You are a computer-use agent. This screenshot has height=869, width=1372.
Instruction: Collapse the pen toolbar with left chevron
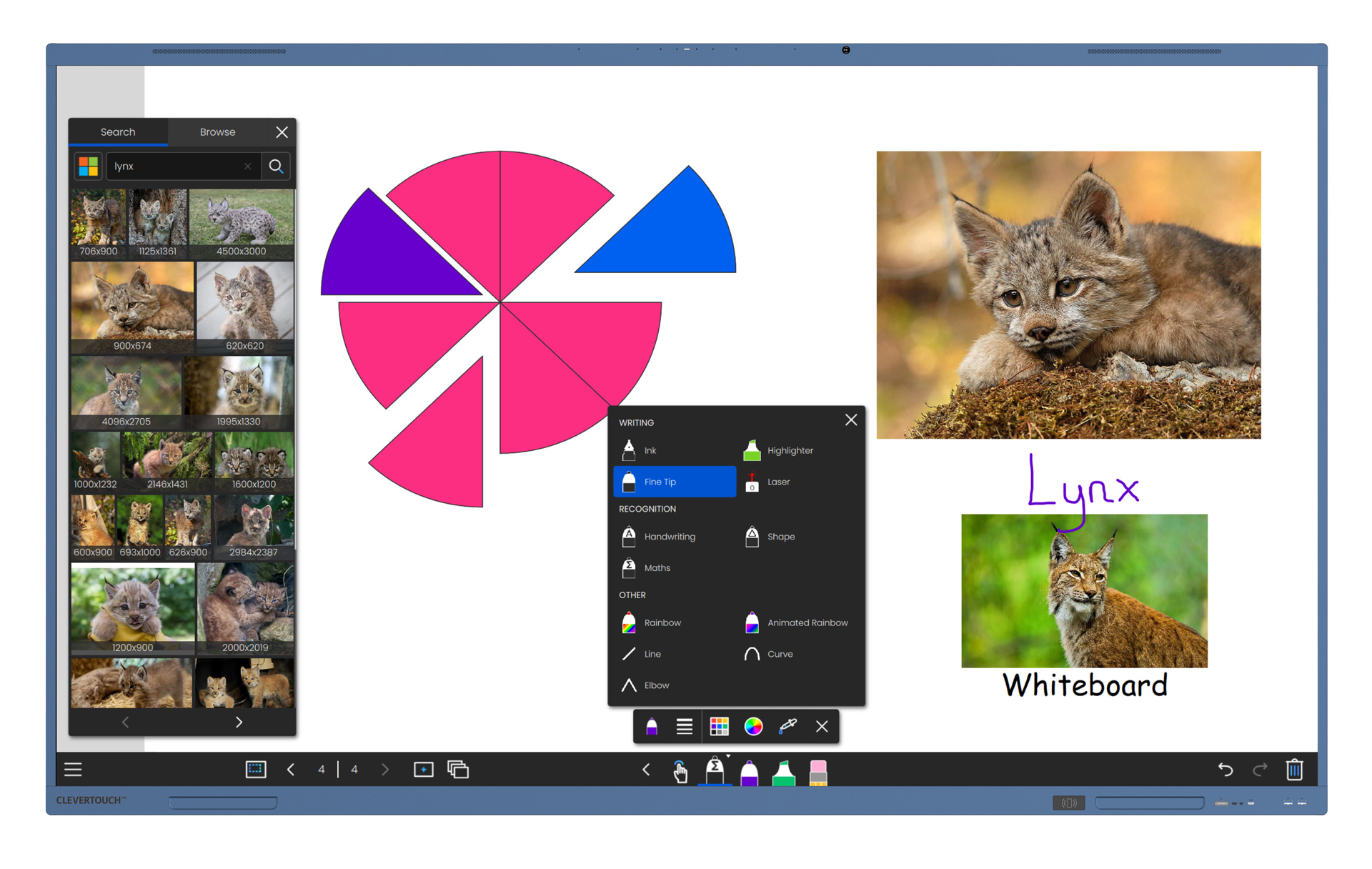tap(646, 769)
